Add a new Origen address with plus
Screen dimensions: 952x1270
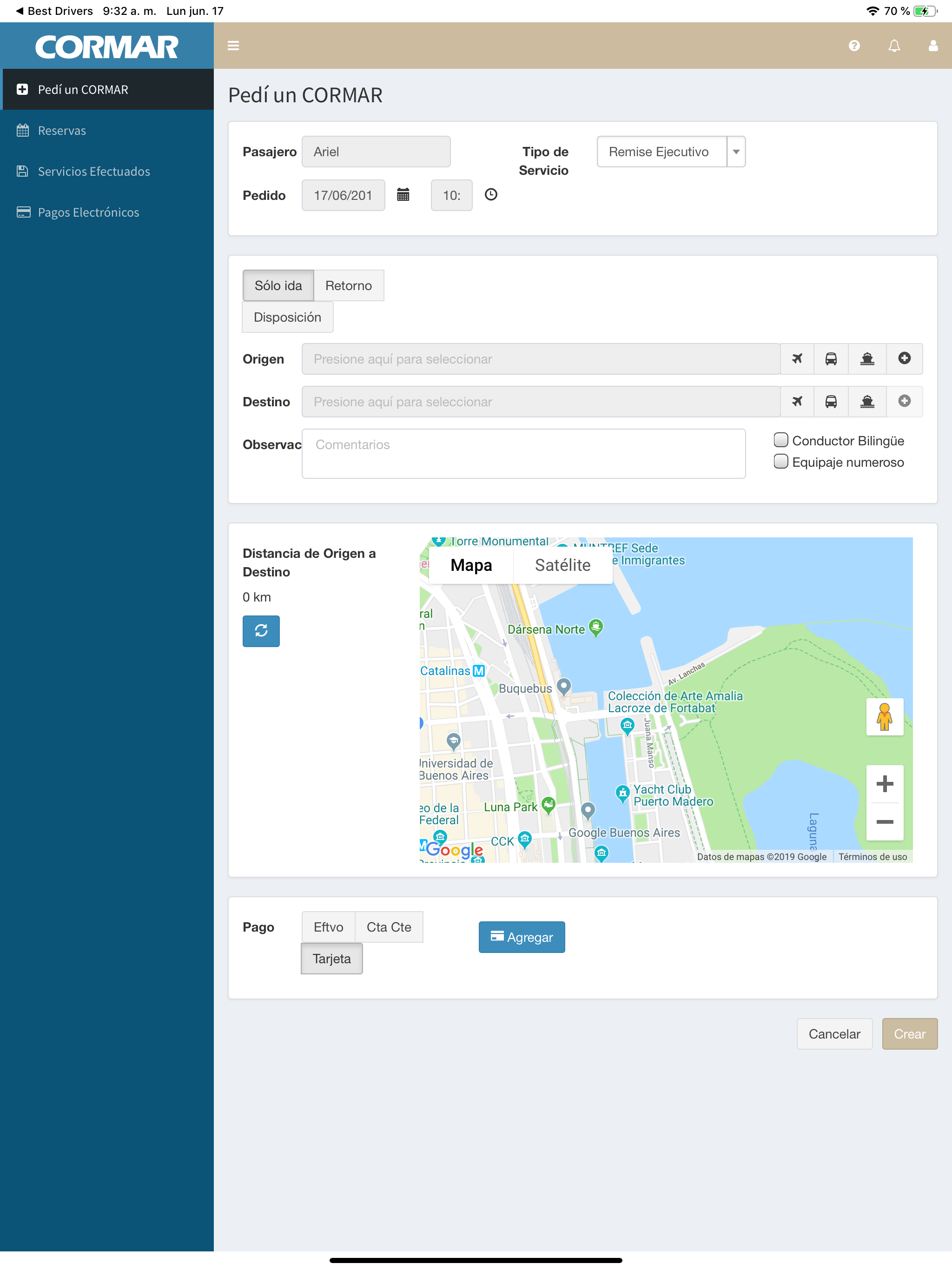point(904,359)
